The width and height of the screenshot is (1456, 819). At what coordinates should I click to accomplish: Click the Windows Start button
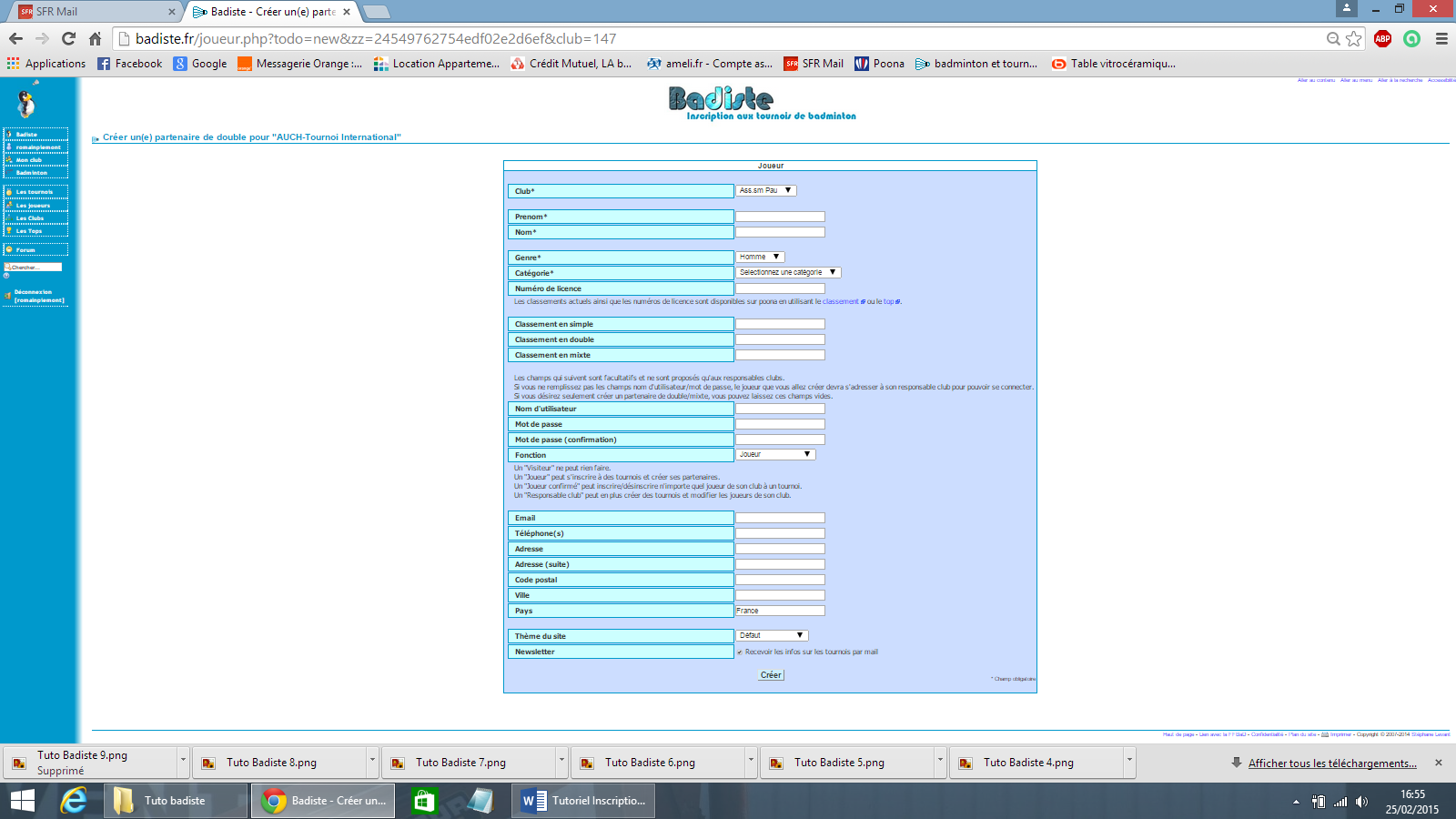click(x=23, y=801)
